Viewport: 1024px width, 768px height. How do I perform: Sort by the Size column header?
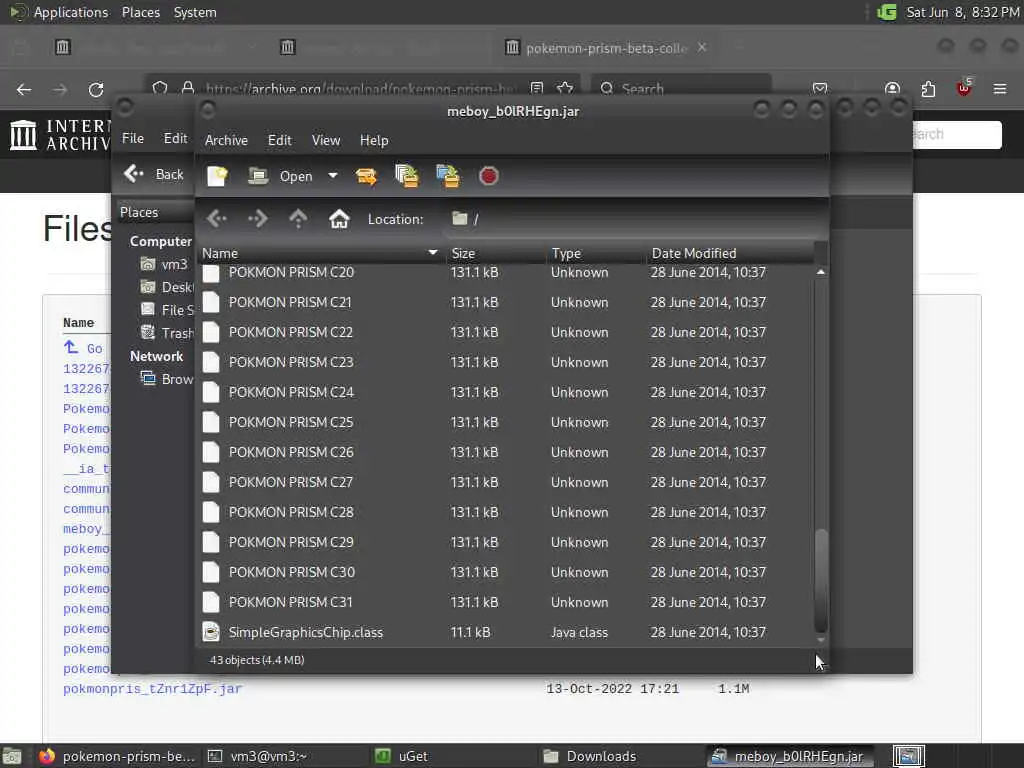click(x=496, y=253)
